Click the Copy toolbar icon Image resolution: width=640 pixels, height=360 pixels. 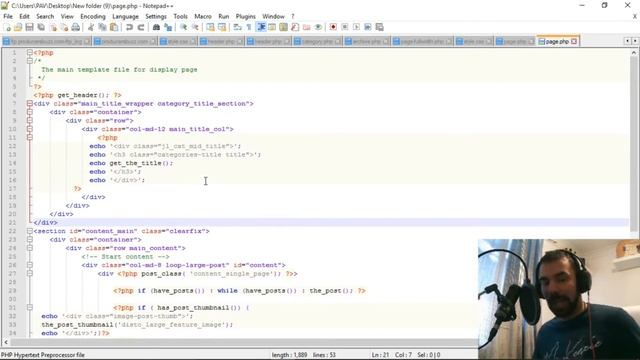coord(102,27)
